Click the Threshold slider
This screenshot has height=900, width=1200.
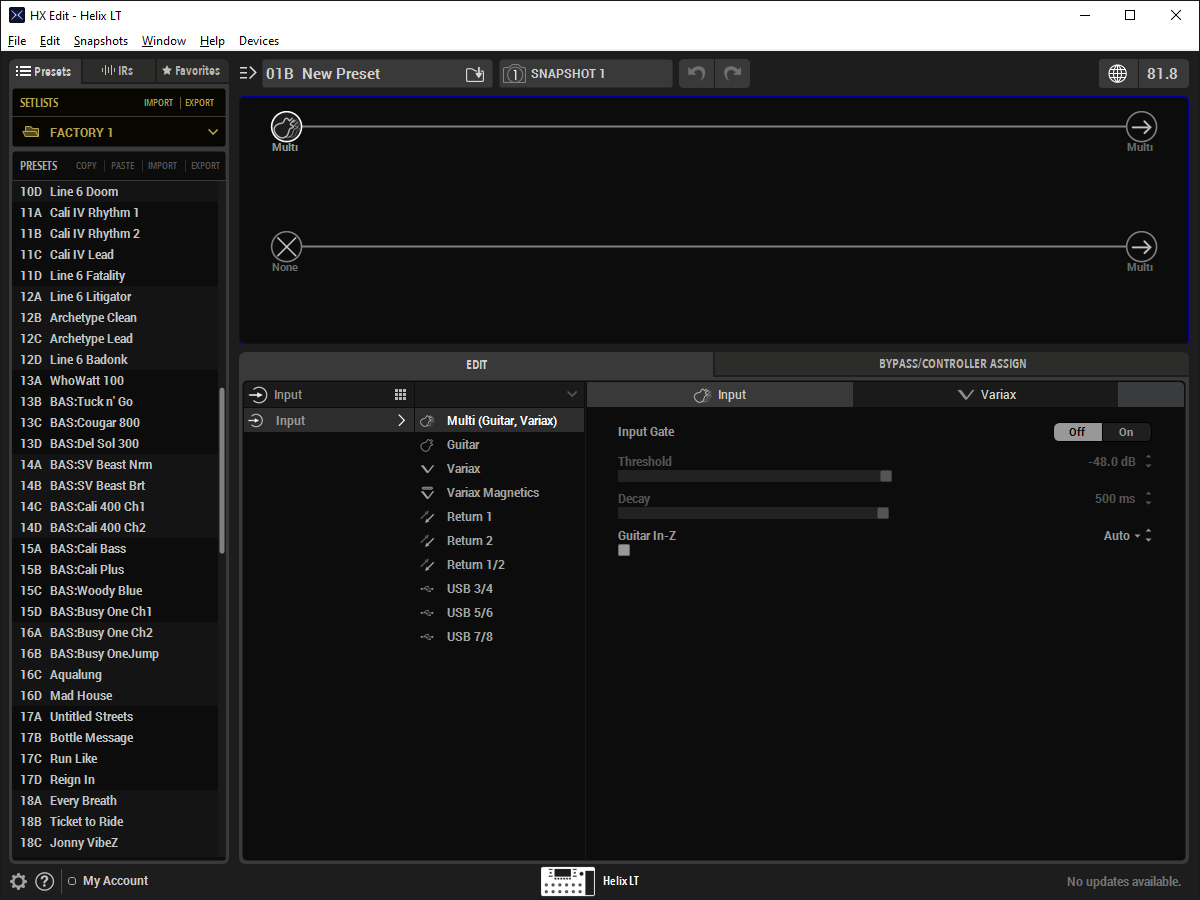[x=754, y=476]
